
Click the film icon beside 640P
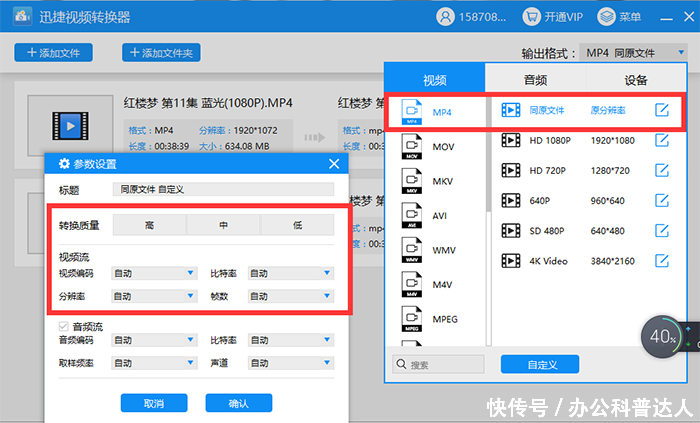tap(511, 200)
